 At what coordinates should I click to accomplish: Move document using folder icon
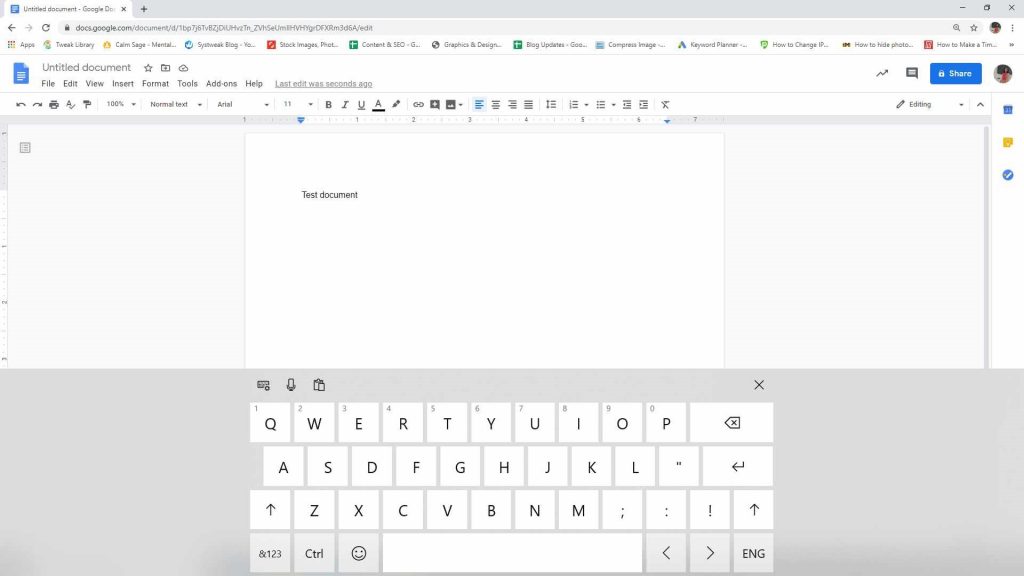click(x=165, y=68)
